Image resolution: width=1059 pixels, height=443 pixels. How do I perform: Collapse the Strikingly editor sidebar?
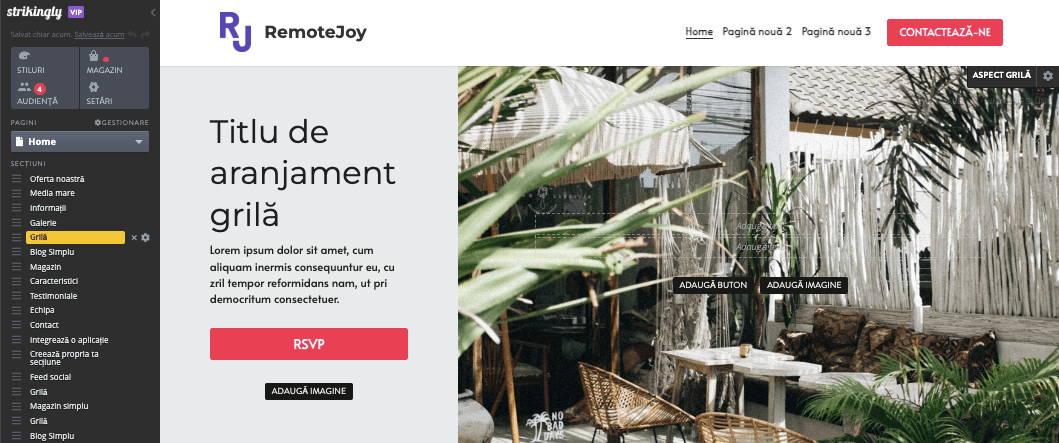153,12
